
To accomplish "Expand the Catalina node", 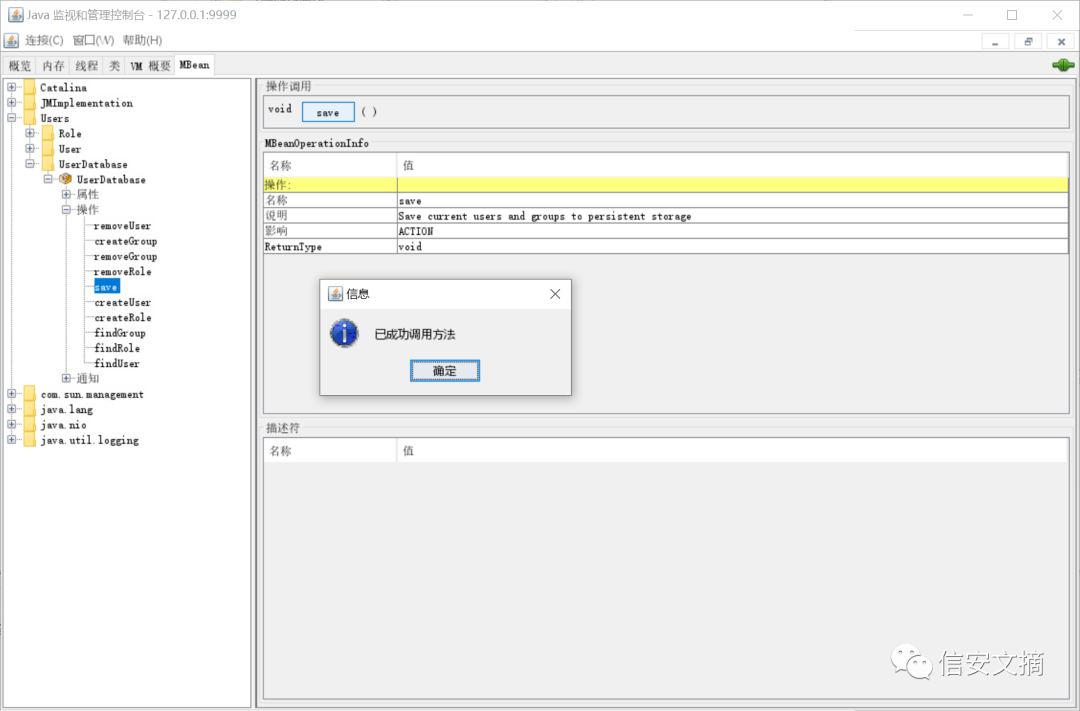I will [x=12, y=87].
